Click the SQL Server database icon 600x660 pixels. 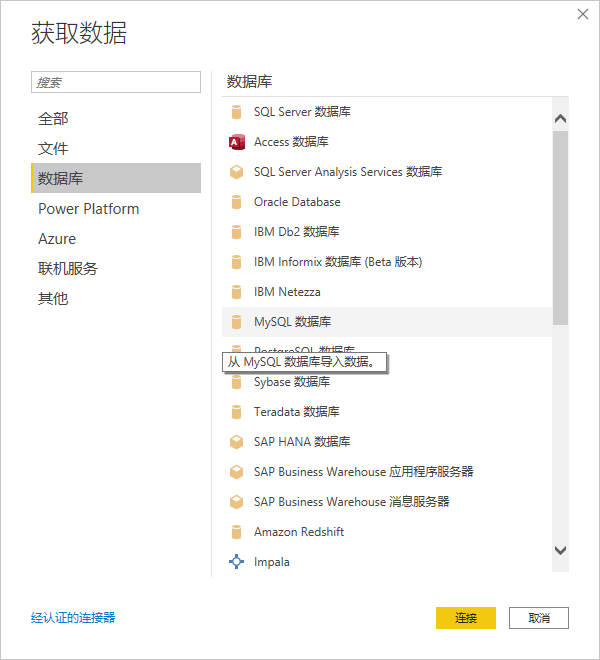tap(237, 112)
